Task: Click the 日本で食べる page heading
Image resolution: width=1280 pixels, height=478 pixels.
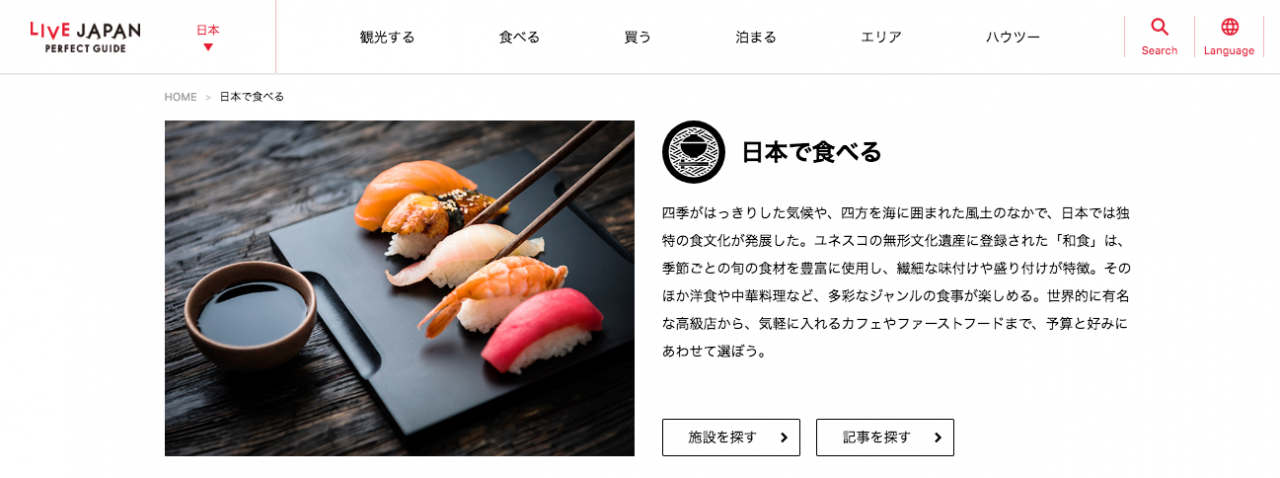Action: coord(811,152)
